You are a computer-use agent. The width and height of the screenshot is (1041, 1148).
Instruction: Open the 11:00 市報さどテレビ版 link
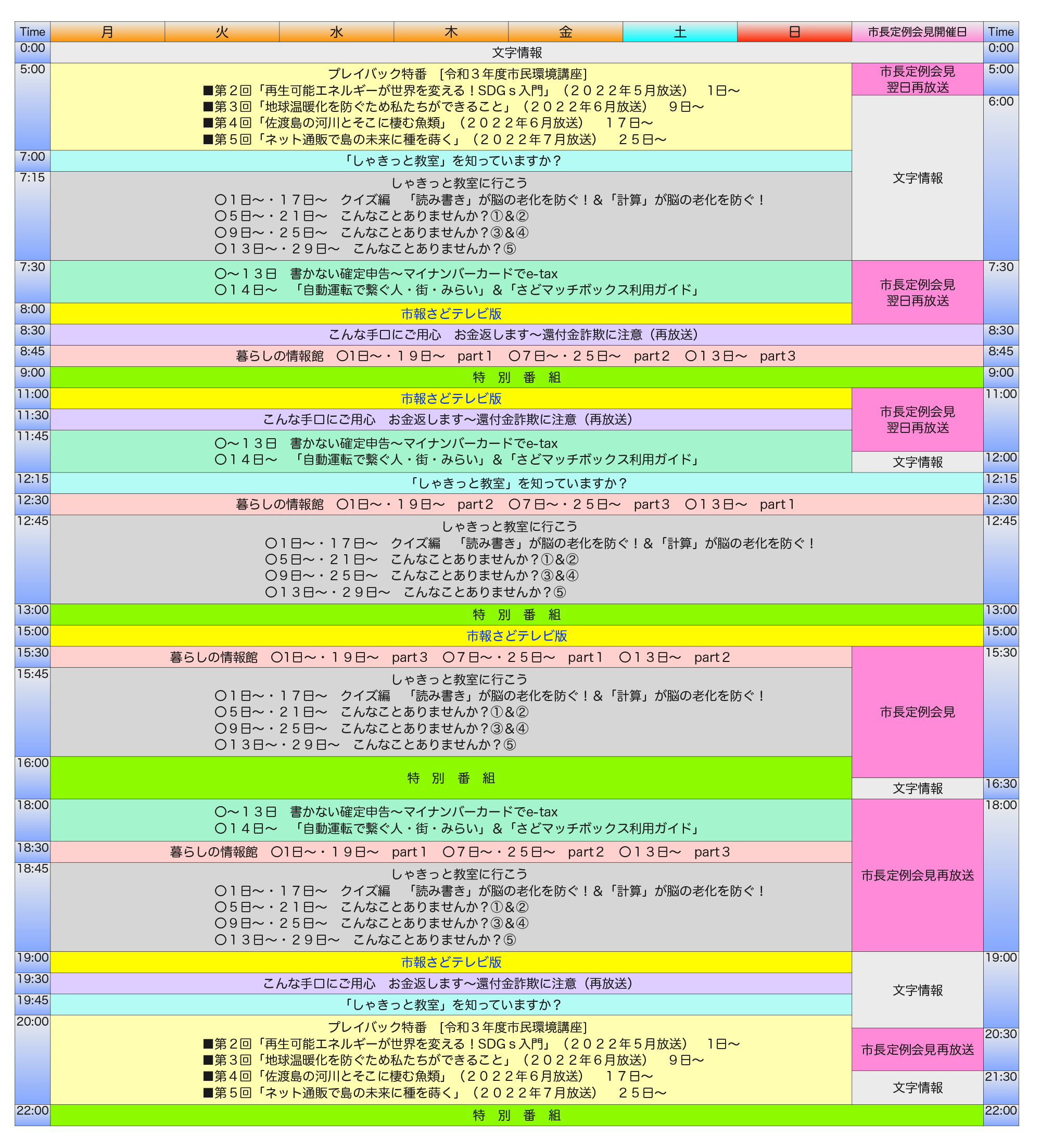(450, 399)
